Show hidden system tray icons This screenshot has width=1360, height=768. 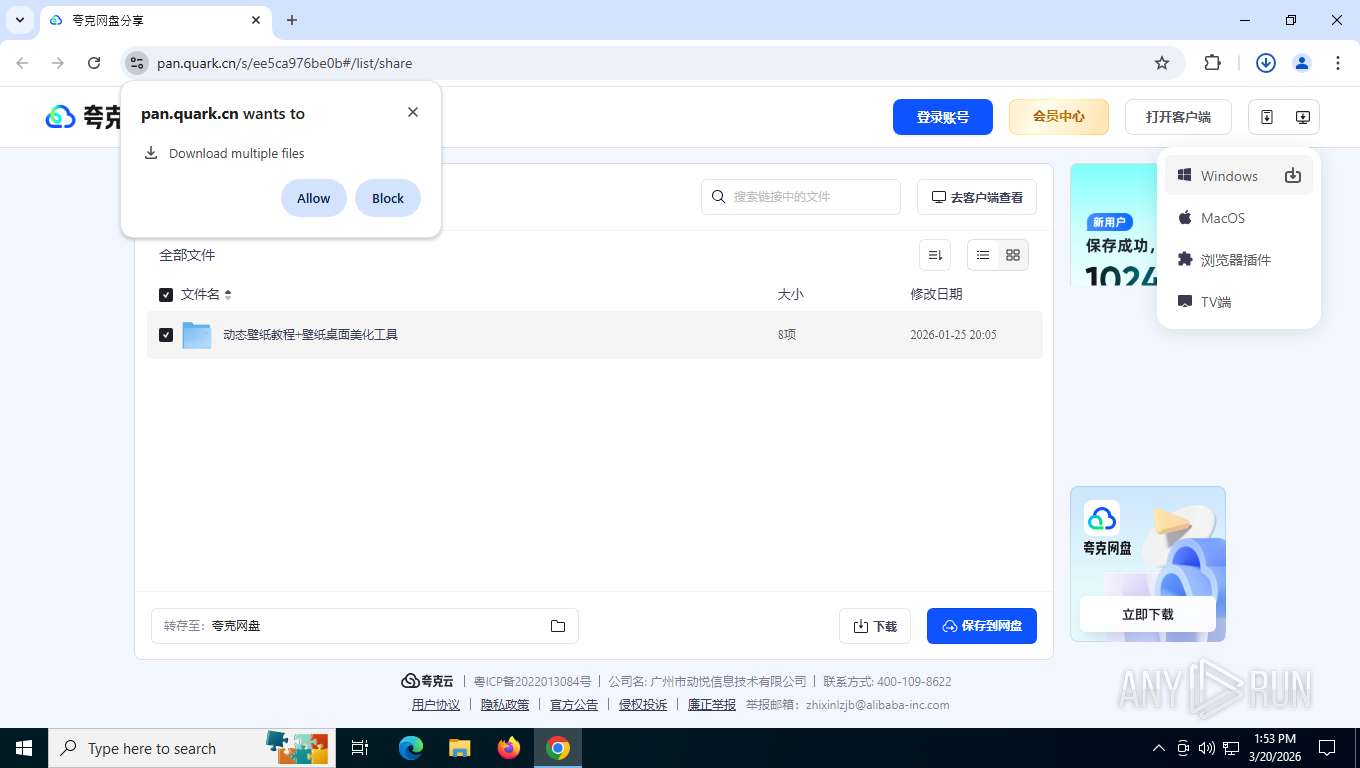[1159, 748]
